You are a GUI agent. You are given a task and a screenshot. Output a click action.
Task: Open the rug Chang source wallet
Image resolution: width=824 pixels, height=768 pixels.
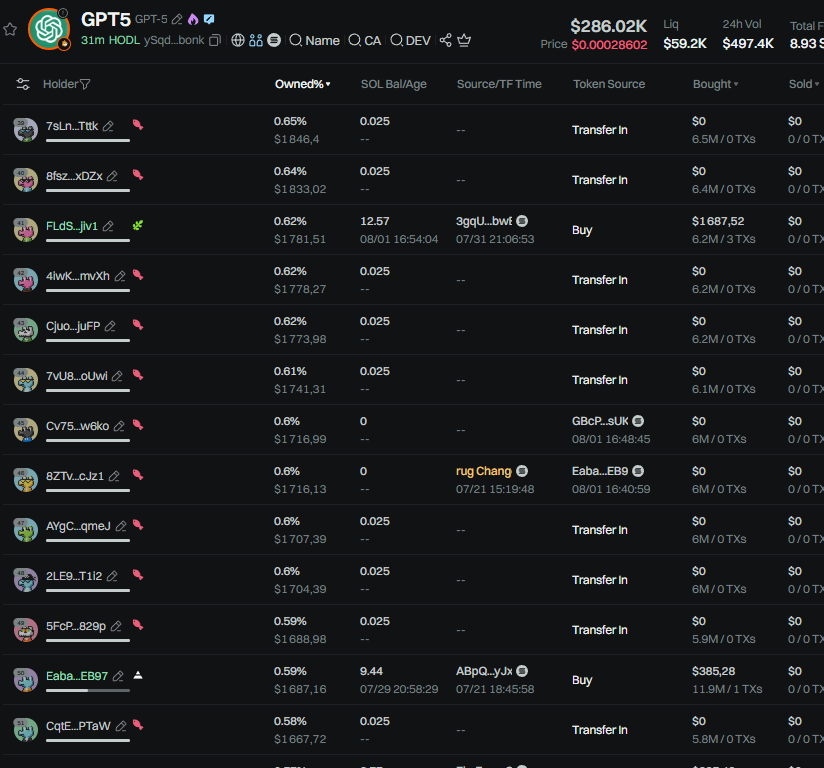(484, 471)
